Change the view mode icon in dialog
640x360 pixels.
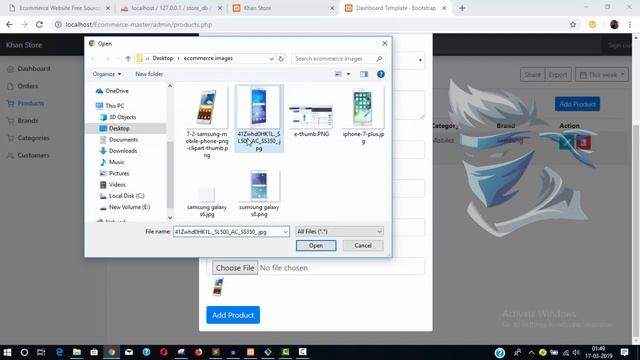(338, 74)
